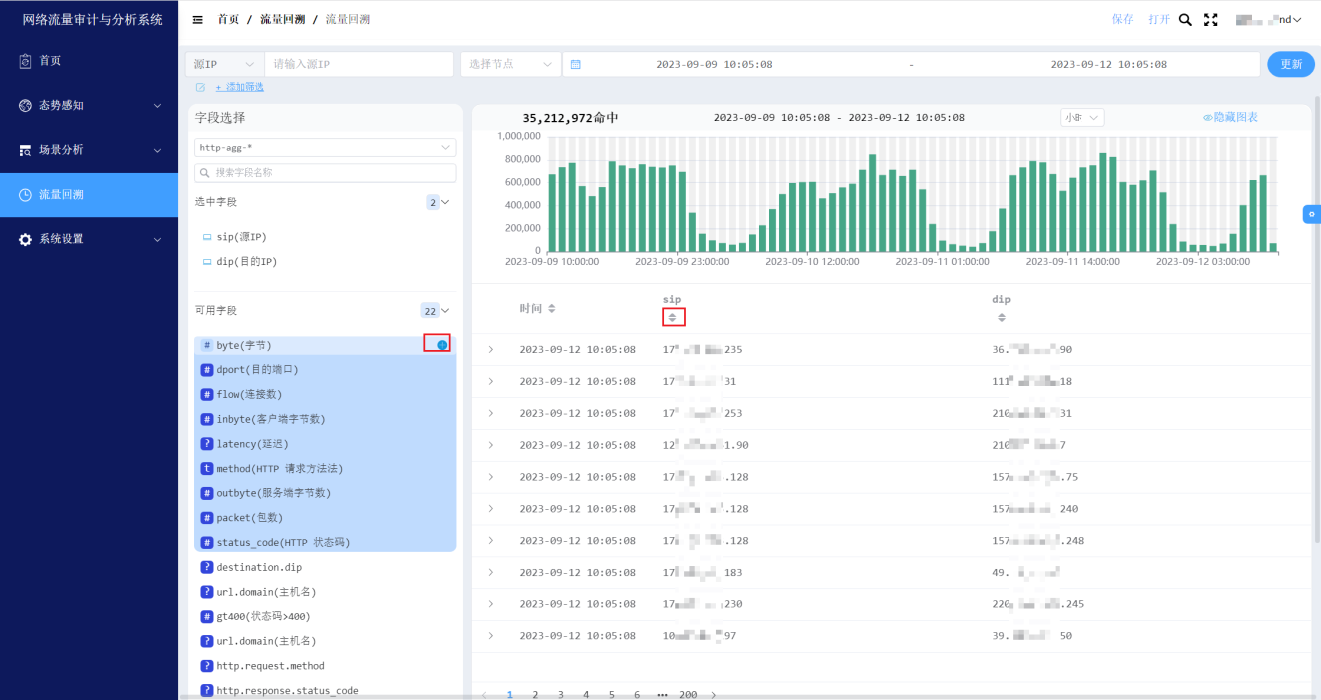Open the calendar icon in date range
The width and height of the screenshot is (1321, 700).
click(575, 64)
